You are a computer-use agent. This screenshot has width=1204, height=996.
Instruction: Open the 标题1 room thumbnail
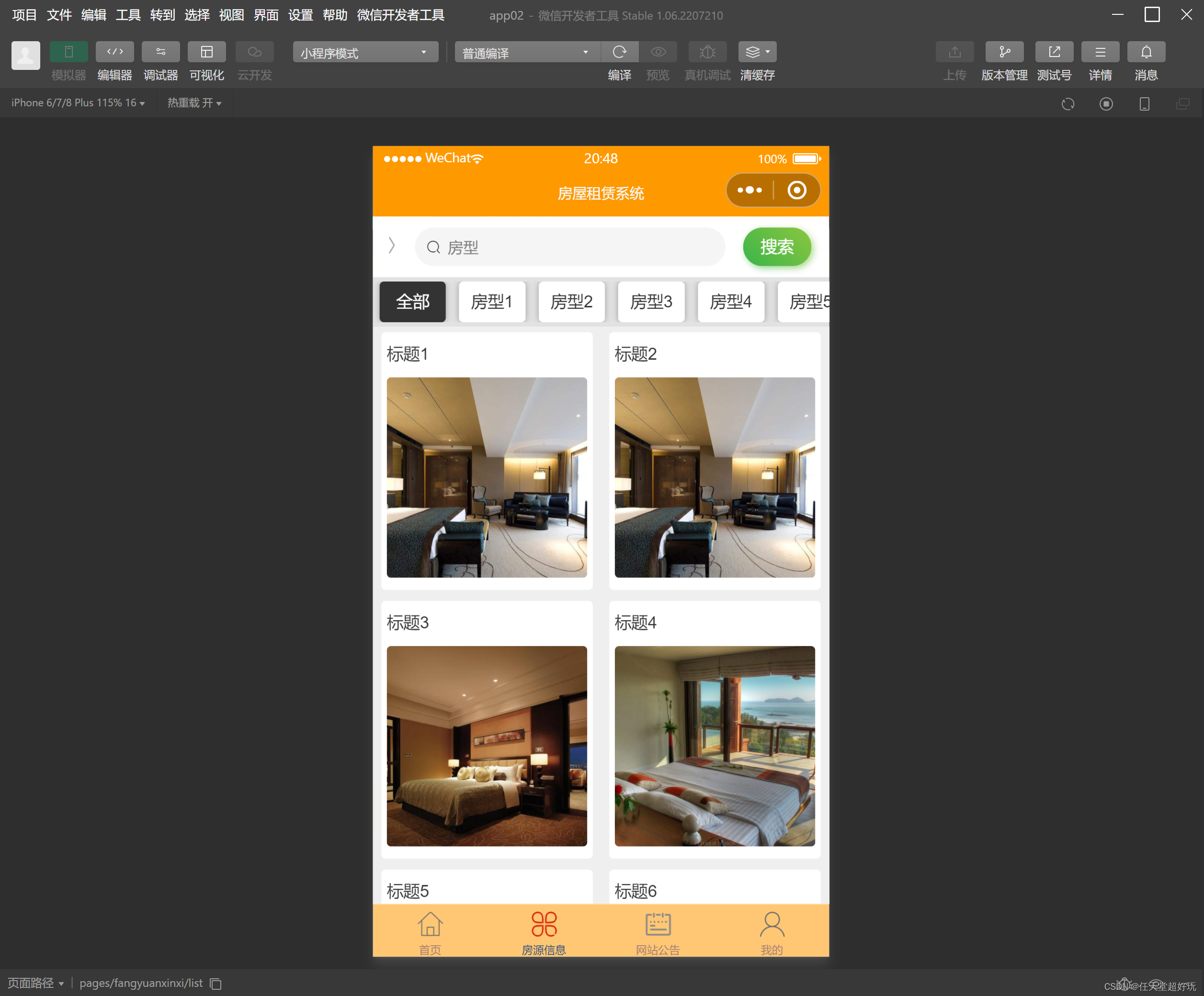pyautogui.click(x=487, y=477)
